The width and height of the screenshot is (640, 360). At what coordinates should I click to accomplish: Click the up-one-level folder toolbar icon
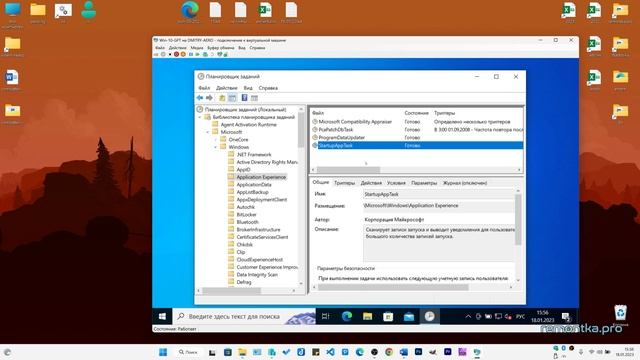tap(222, 98)
